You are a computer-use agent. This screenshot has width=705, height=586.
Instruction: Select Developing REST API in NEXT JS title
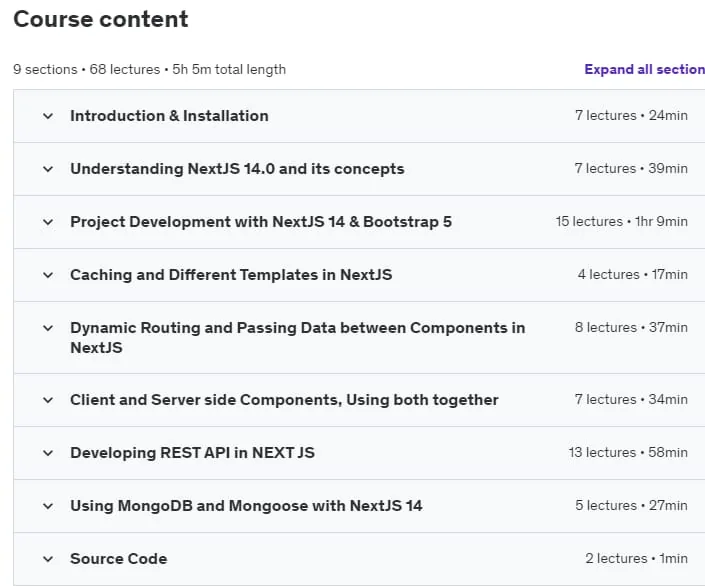[x=192, y=453]
